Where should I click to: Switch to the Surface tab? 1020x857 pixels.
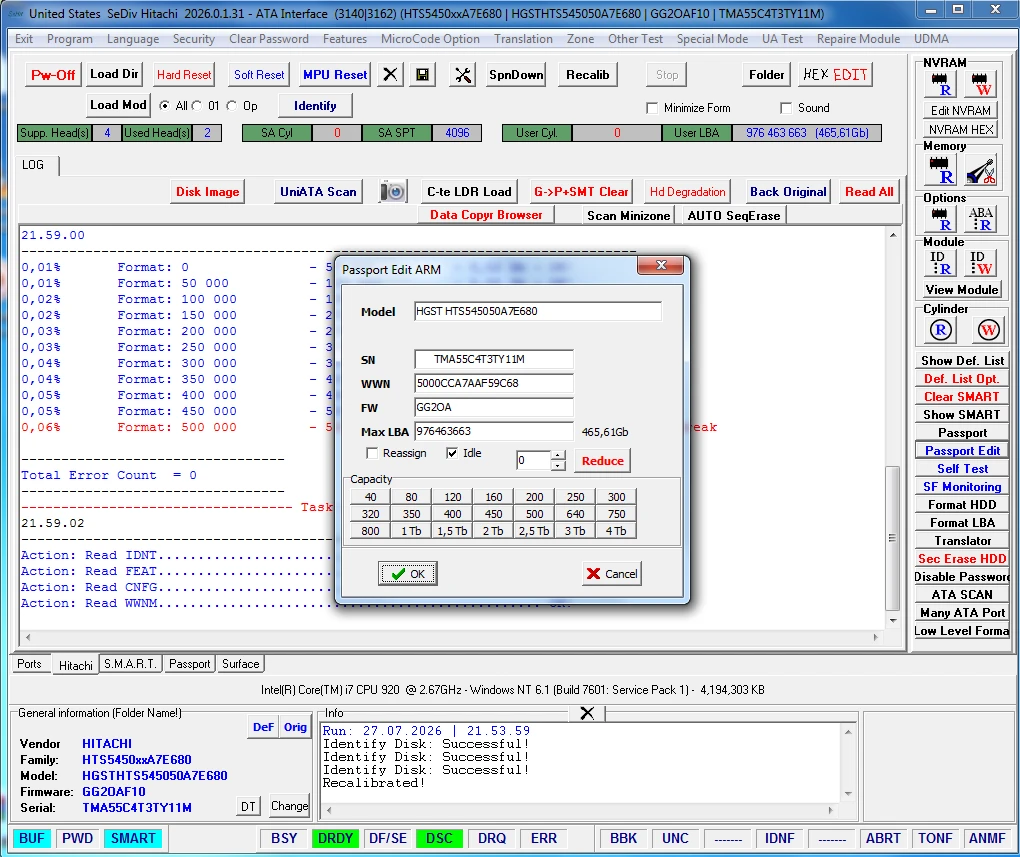click(x=241, y=664)
